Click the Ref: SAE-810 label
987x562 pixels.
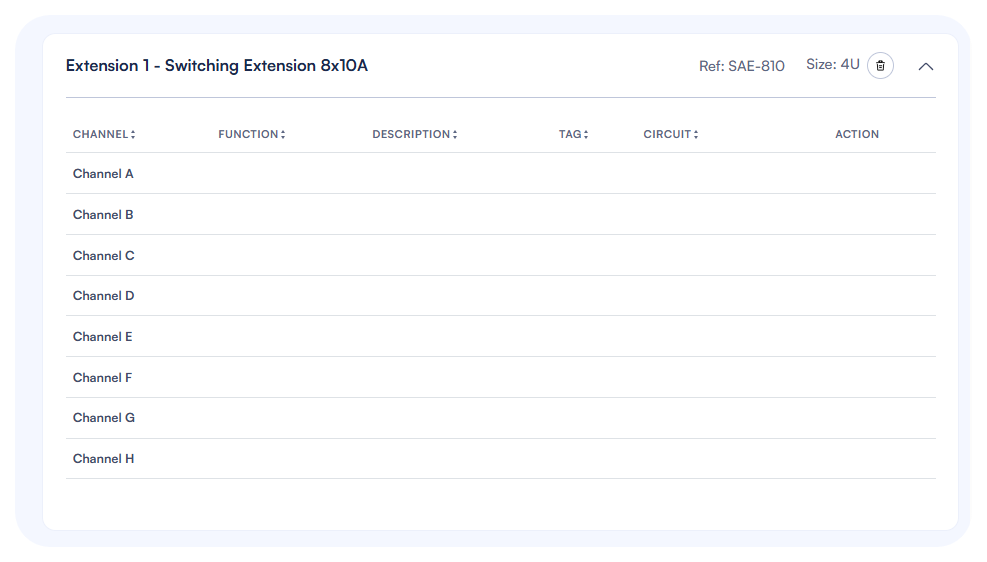[741, 66]
